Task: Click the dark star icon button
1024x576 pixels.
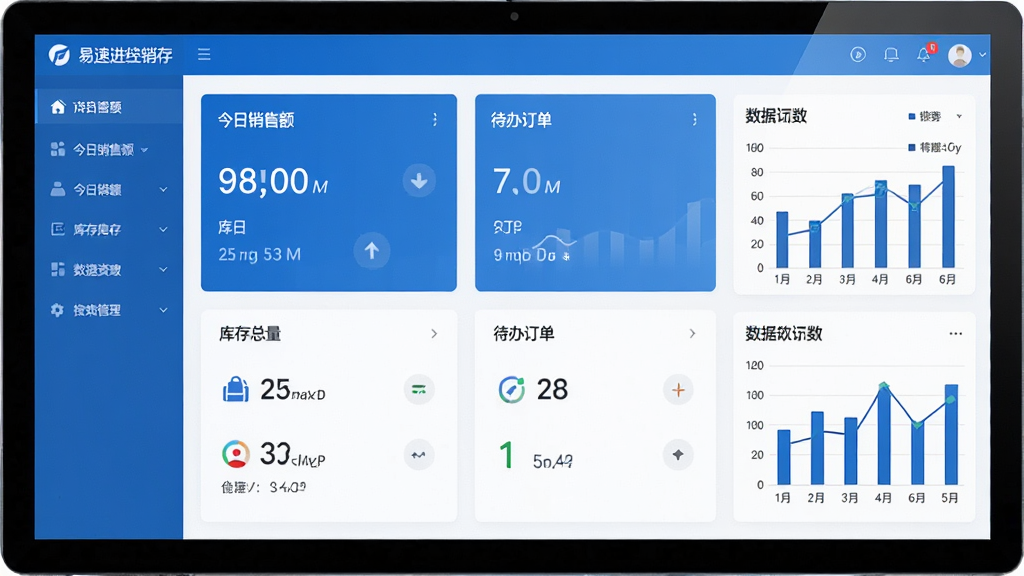Action: pos(678,455)
